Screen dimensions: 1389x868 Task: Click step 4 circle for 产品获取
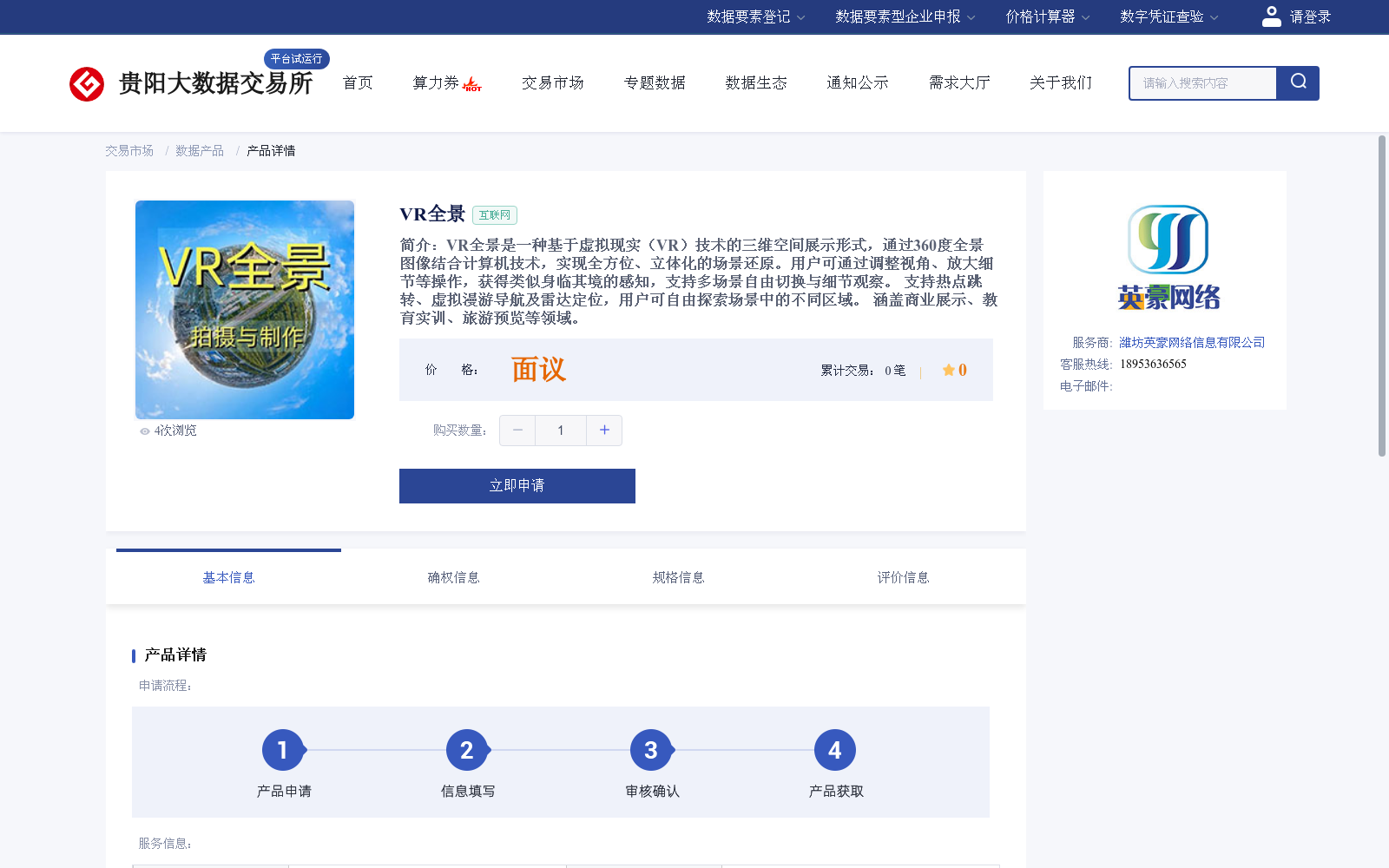[x=835, y=750]
